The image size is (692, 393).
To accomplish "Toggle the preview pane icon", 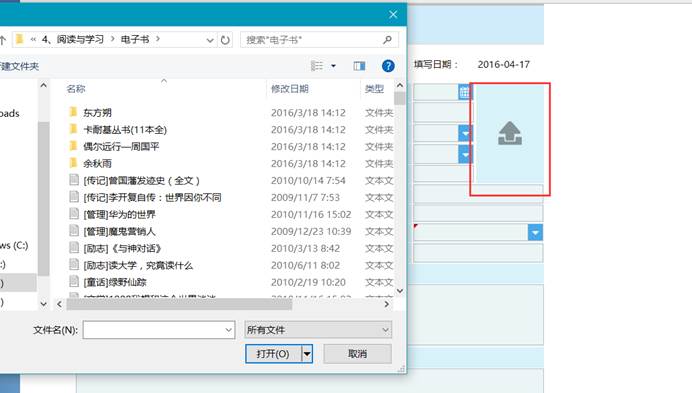I will [x=359, y=66].
